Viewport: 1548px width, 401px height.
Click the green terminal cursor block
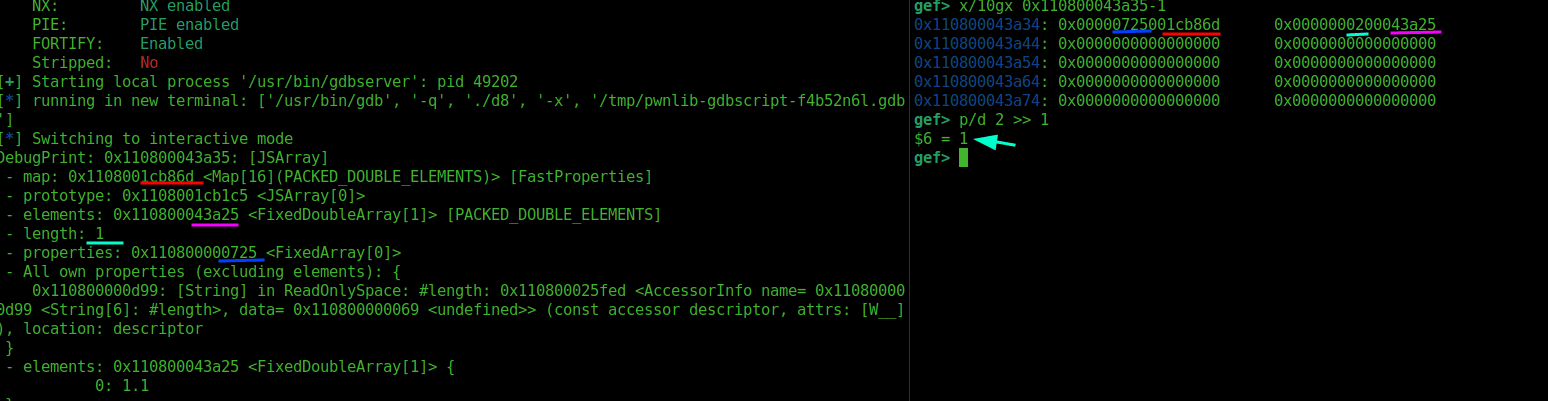coord(964,157)
